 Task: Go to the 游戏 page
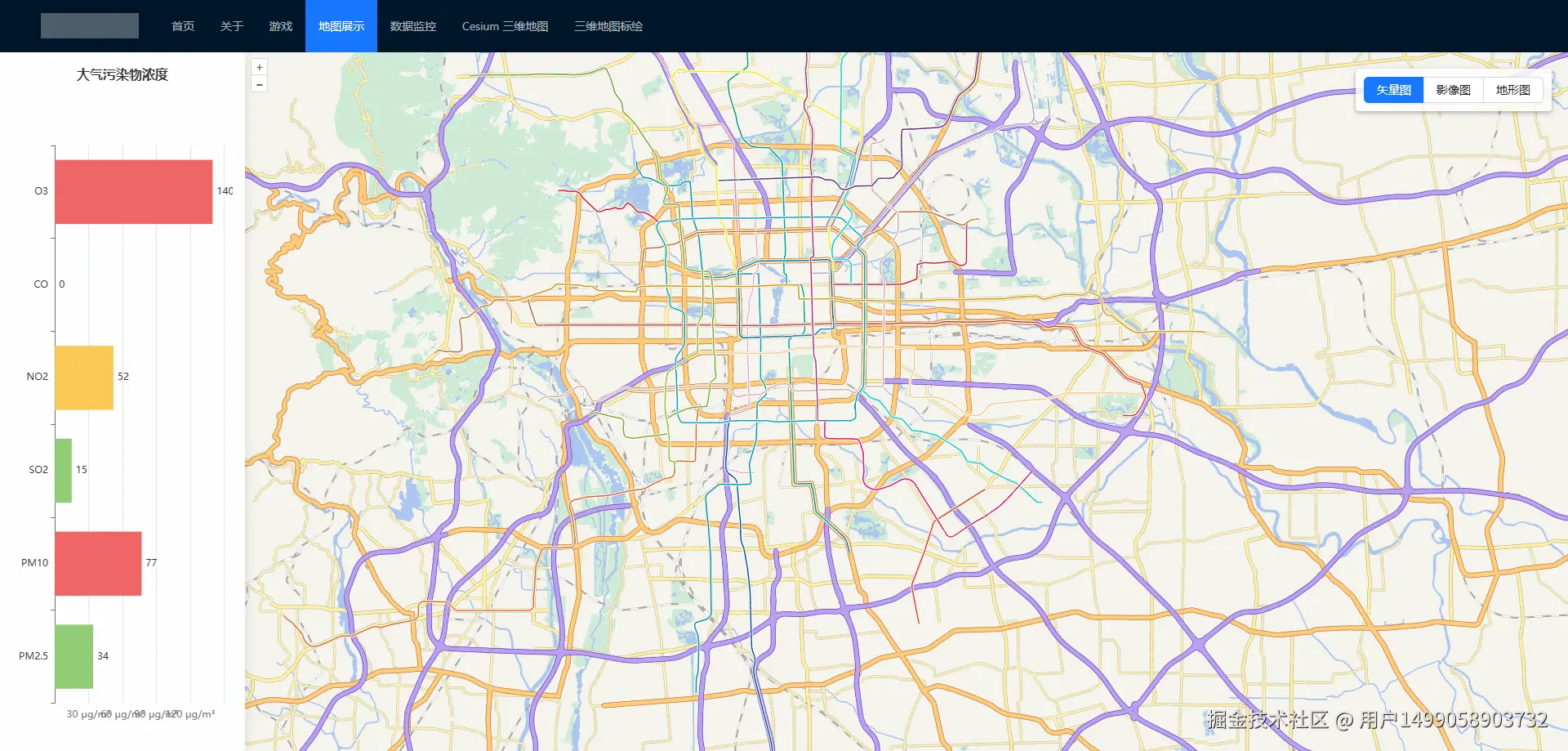(281, 26)
